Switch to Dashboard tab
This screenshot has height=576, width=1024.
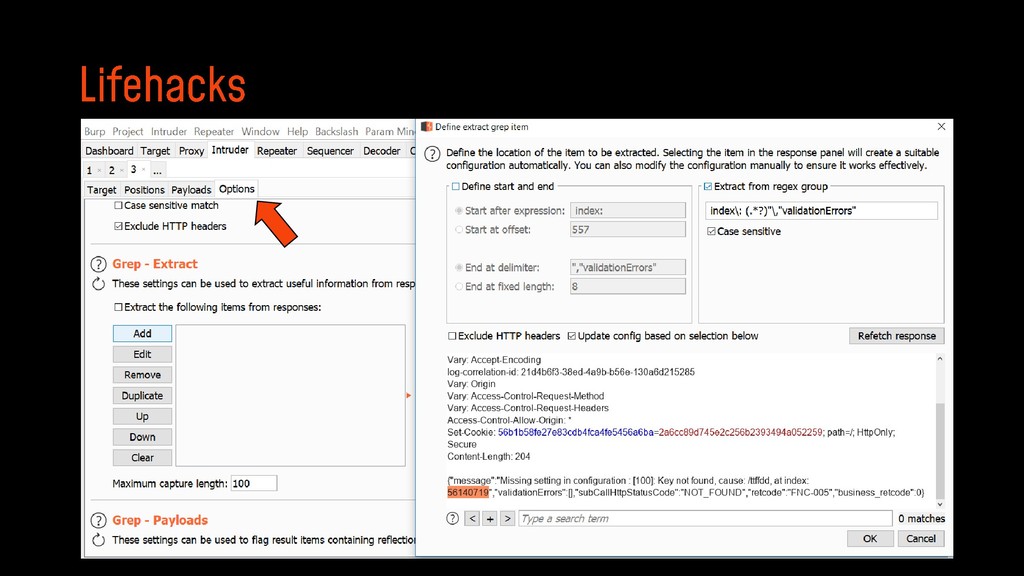tap(109, 151)
